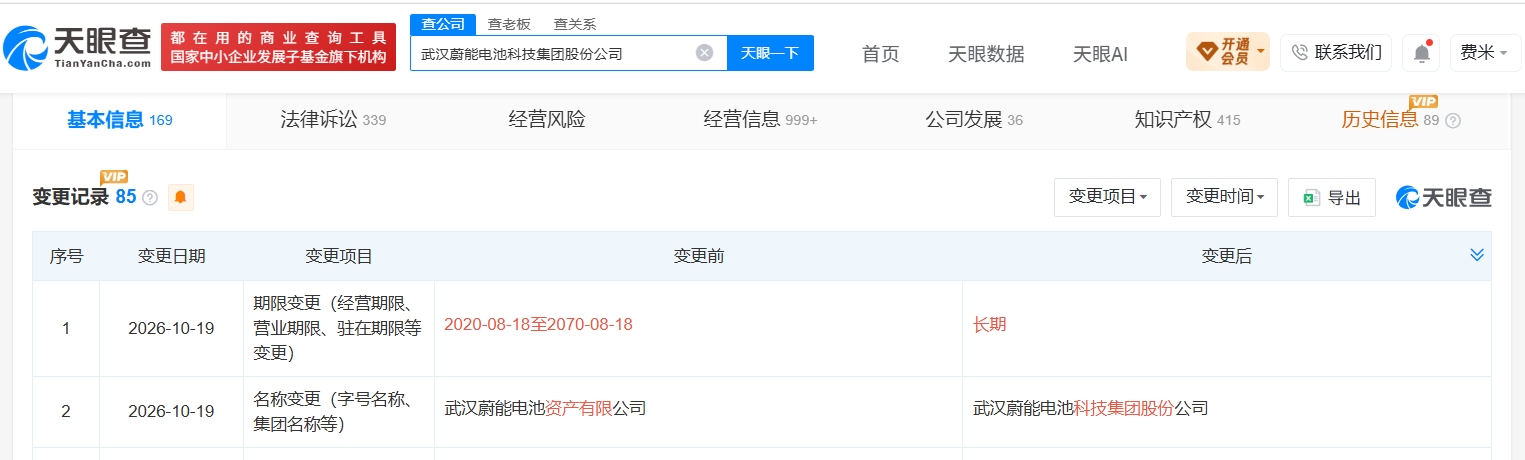
Task: Open the 法律诉讼 tab
Action: (333, 120)
